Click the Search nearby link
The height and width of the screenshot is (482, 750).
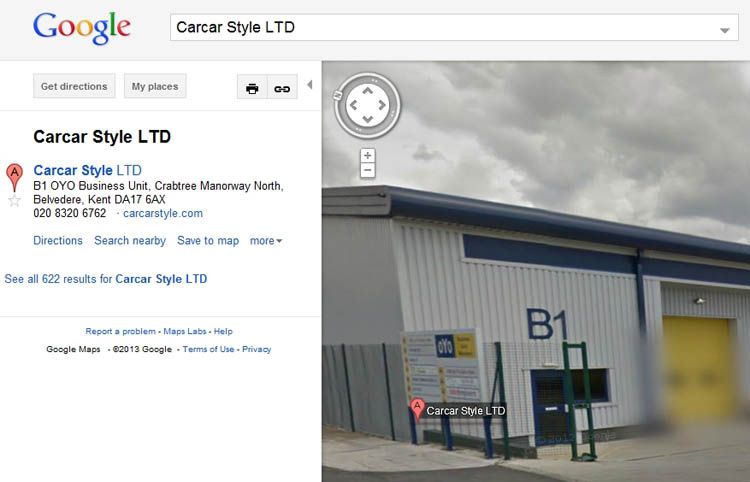(130, 241)
